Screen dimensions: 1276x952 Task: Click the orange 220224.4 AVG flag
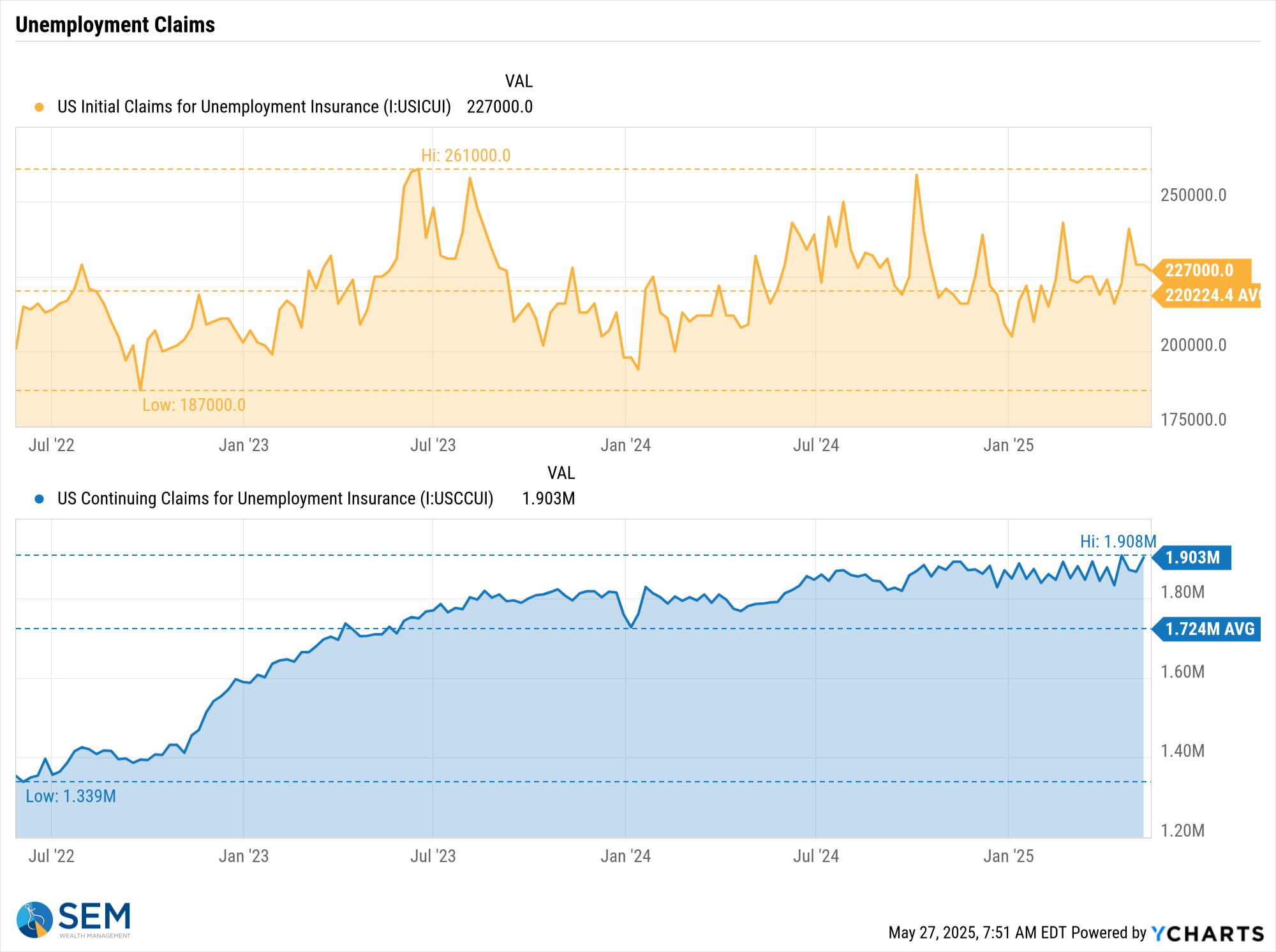coord(1208,295)
